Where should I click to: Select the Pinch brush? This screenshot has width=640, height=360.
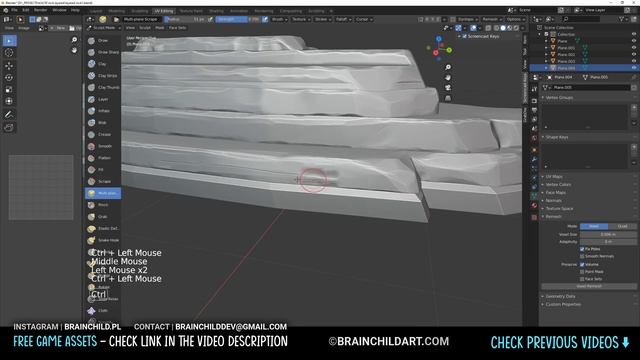[102, 205]
